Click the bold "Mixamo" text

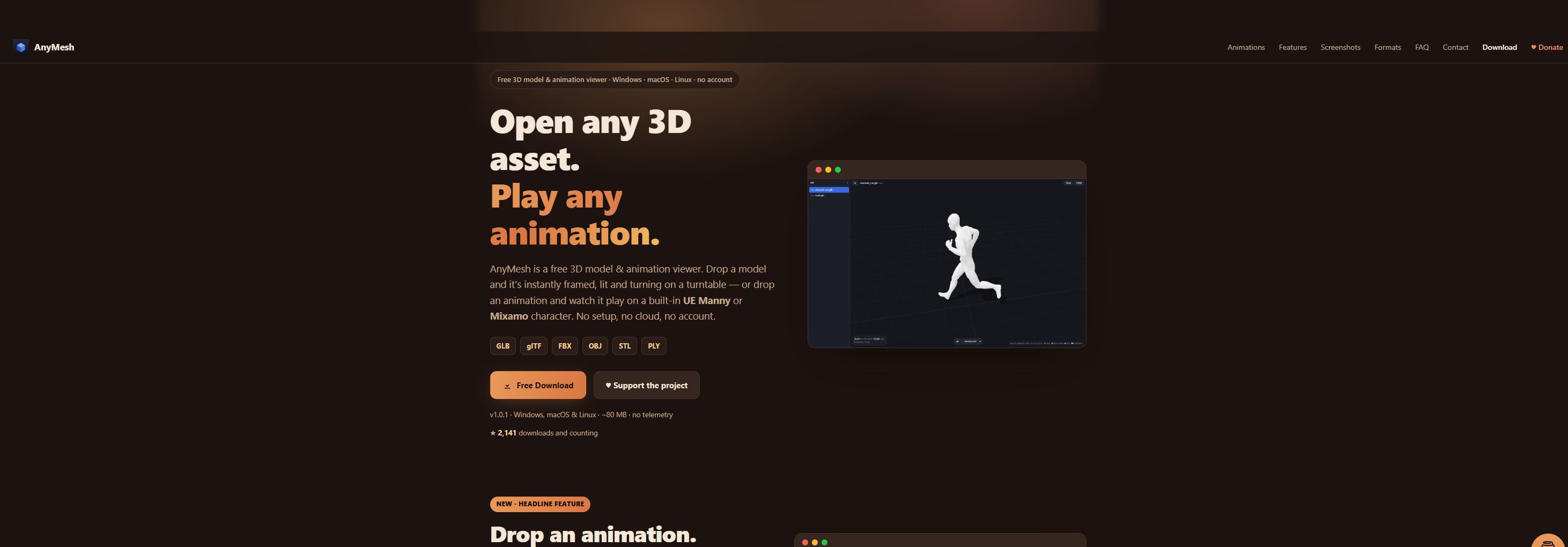click(x=509, y=316)
